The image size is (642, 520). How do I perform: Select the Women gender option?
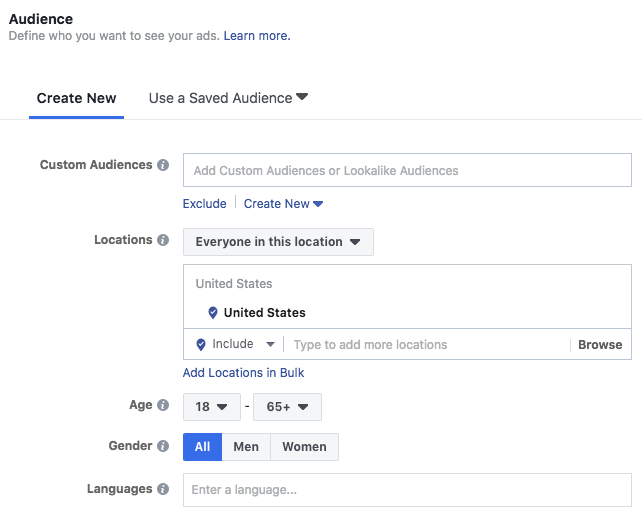click(305, 447)
